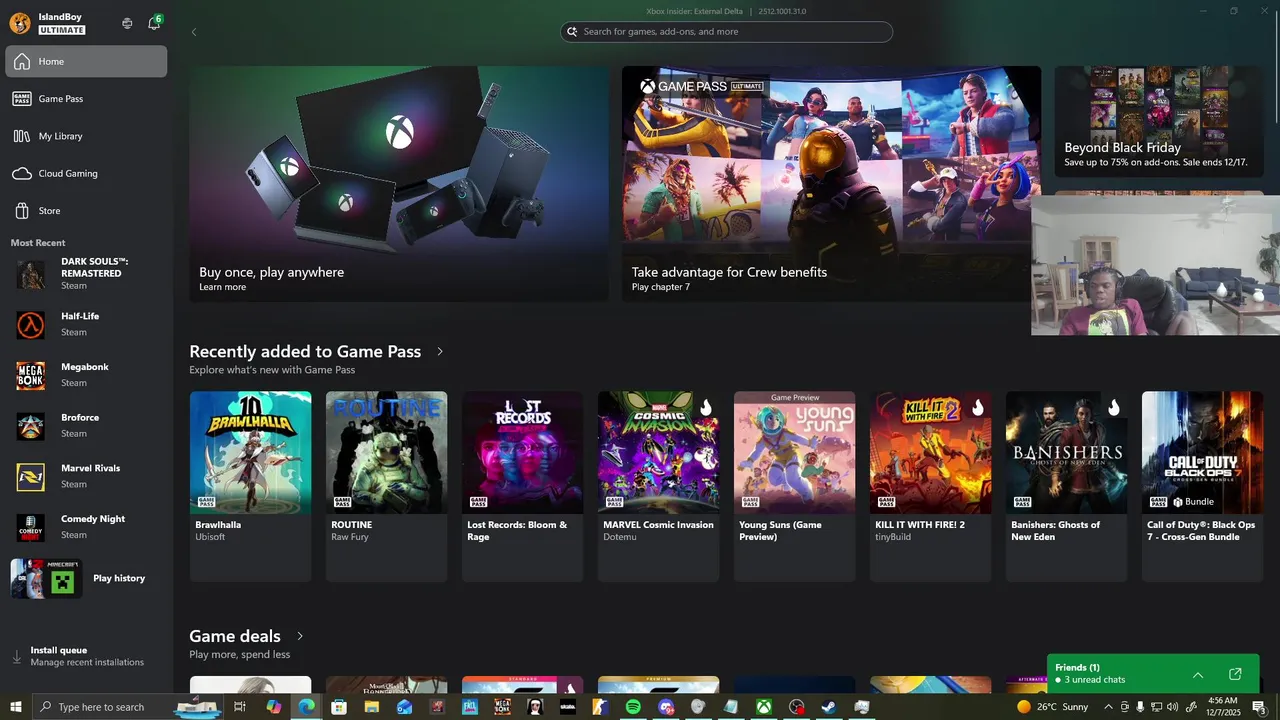Click the Store bag icon

22,211
